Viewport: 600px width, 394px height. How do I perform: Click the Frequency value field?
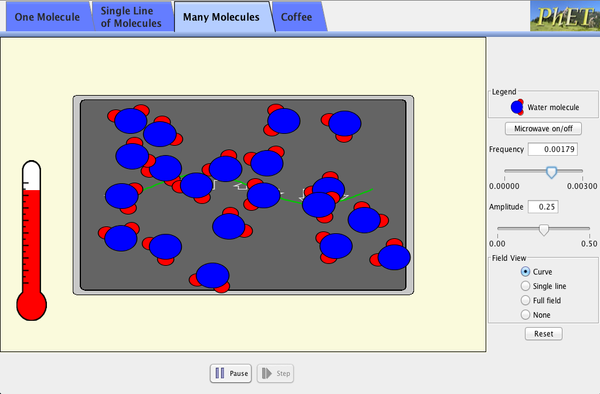pos(553,149)
